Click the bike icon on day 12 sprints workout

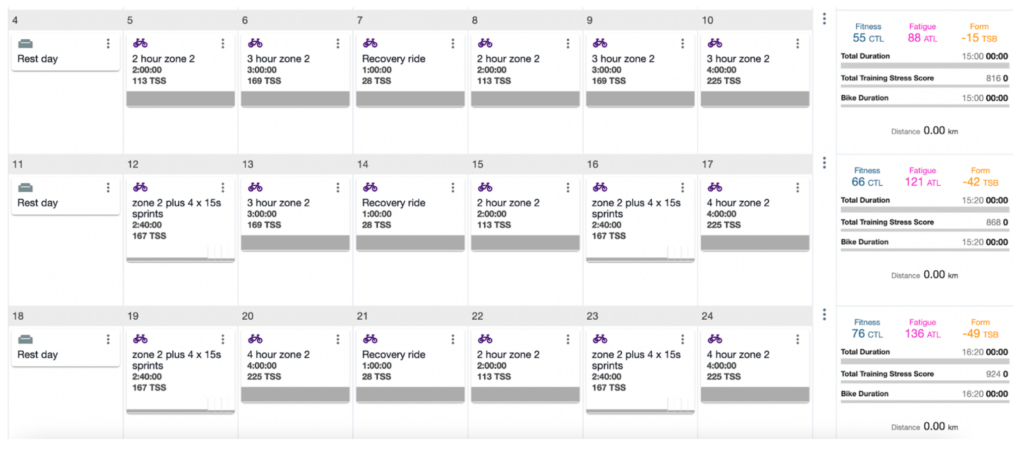tap(140, 187)
